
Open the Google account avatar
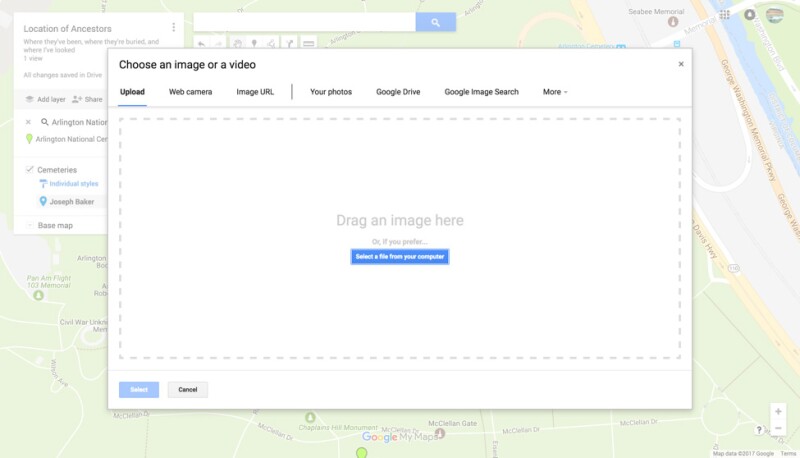tap(774, 15)
